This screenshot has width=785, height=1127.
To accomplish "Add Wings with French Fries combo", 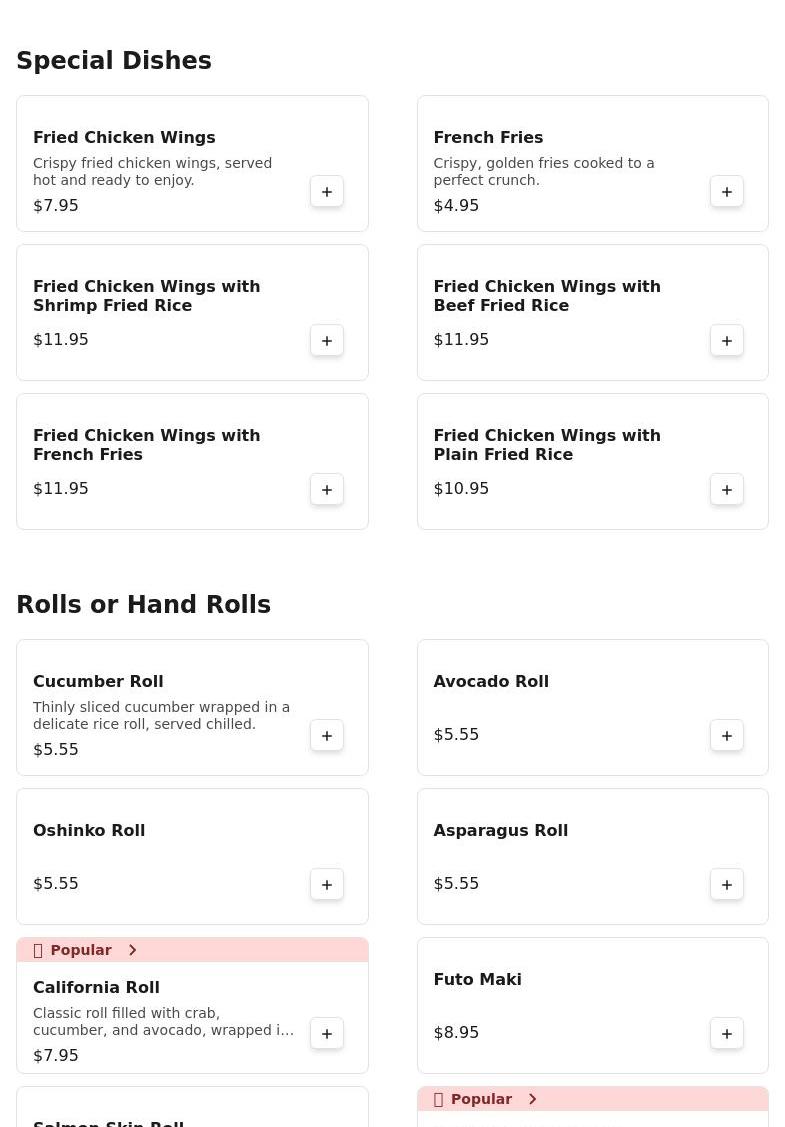I will 327,490.
